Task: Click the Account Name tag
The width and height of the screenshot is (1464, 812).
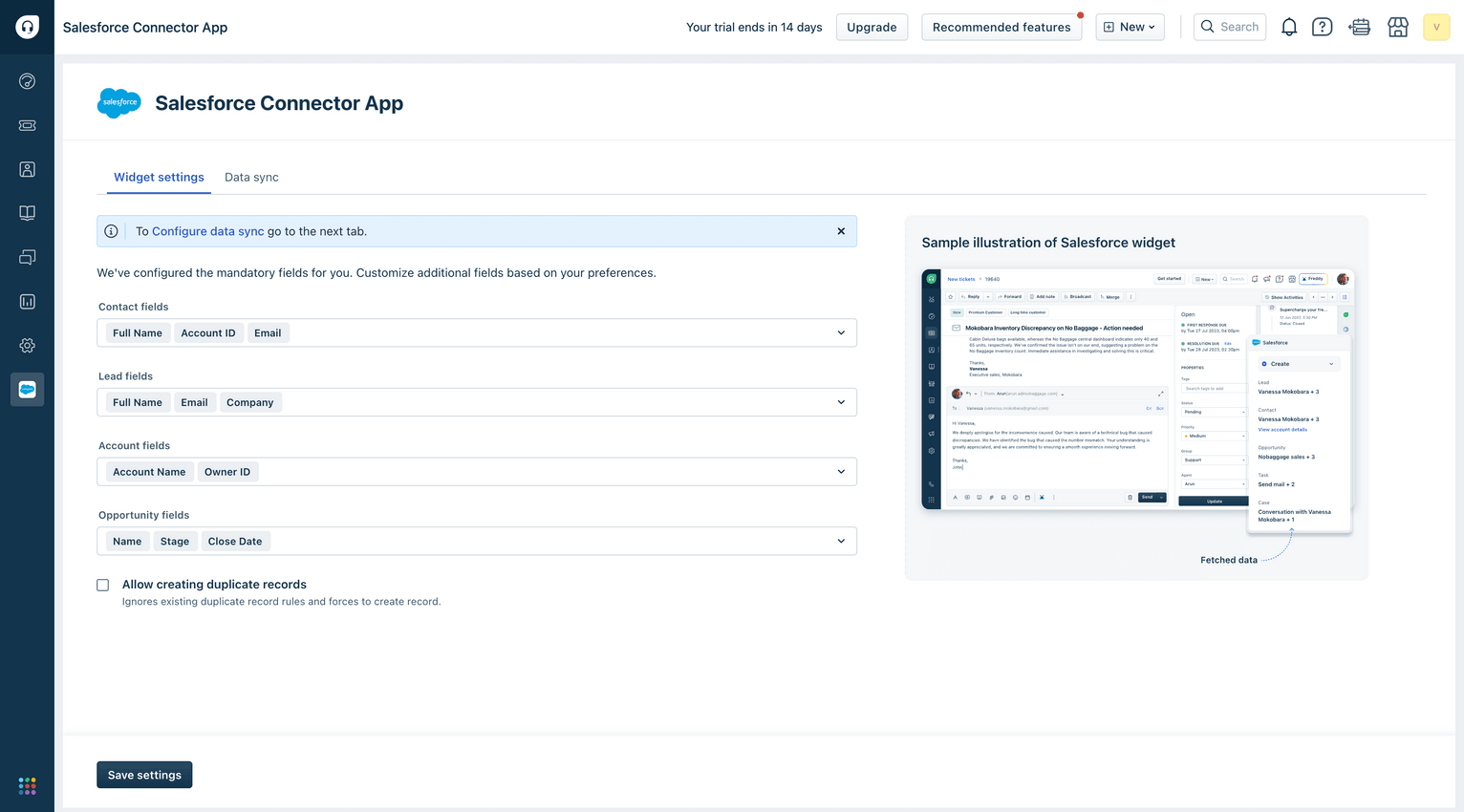Action: click(x=149, y=472)
